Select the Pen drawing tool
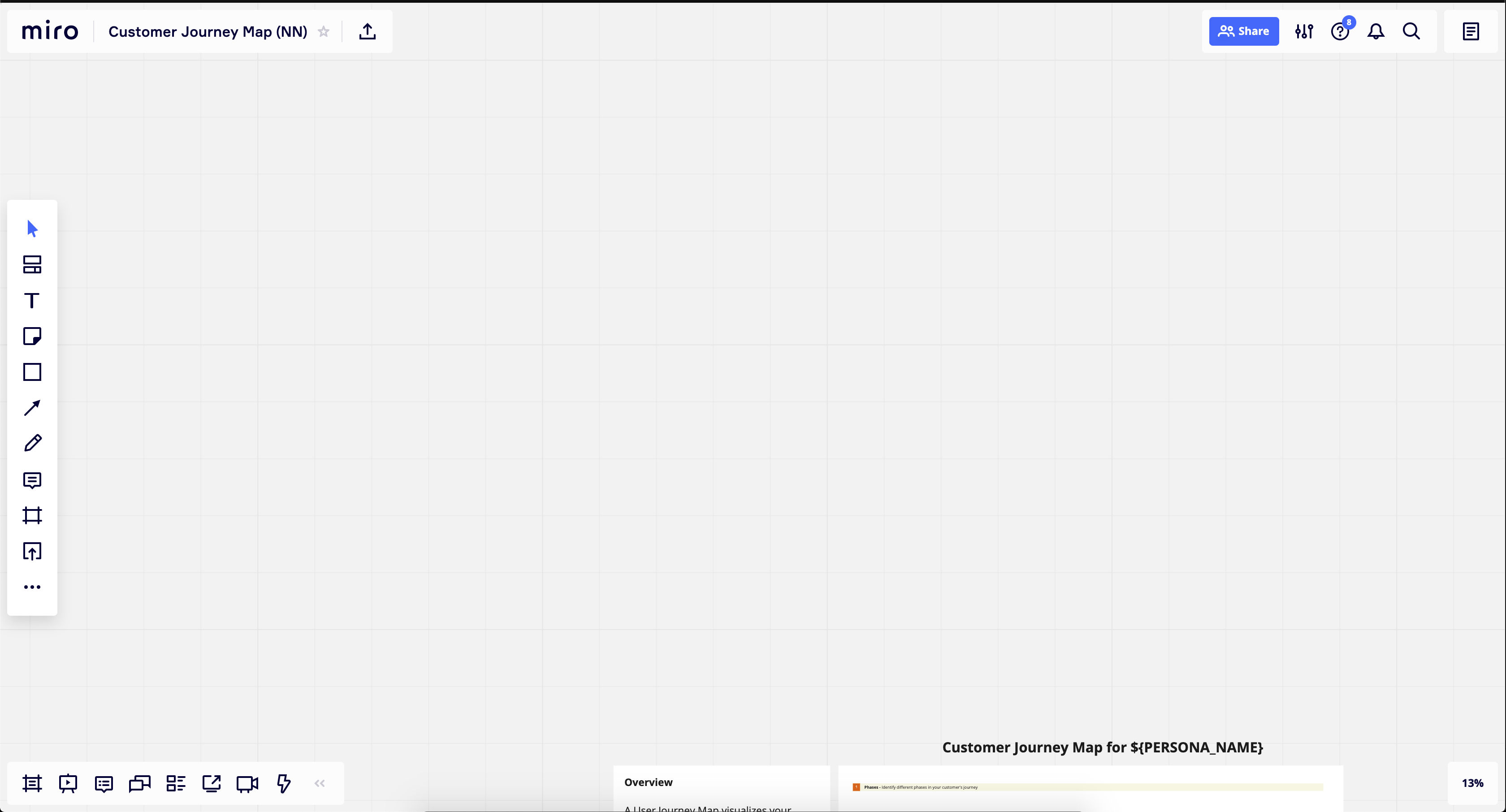This screenshot has width=1506, height=812. click(32, 443)
